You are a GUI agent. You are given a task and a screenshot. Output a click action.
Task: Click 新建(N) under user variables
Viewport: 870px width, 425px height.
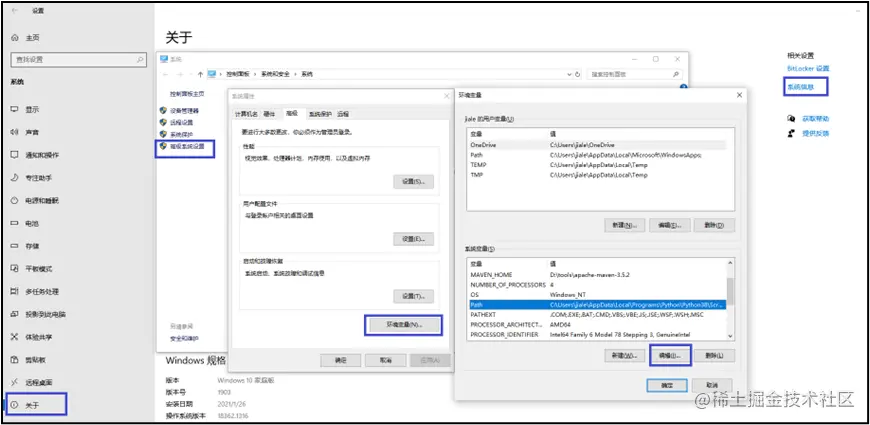[x=624, y=225]
